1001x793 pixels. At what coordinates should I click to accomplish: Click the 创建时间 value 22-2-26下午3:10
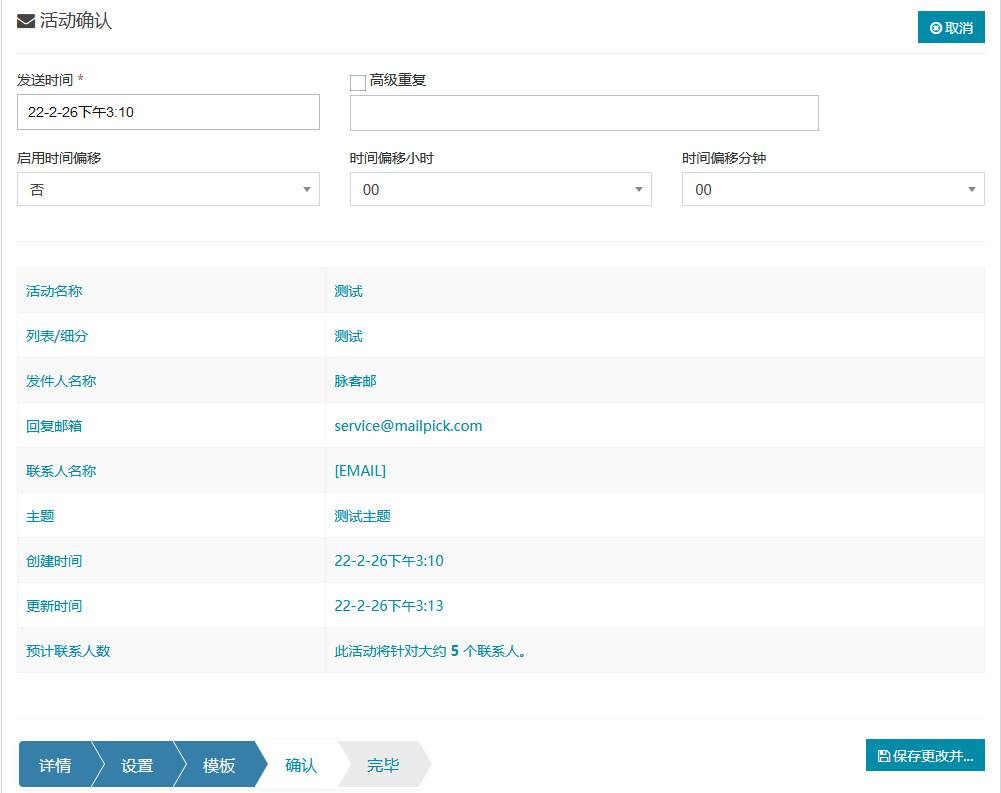tap(389, 561)
